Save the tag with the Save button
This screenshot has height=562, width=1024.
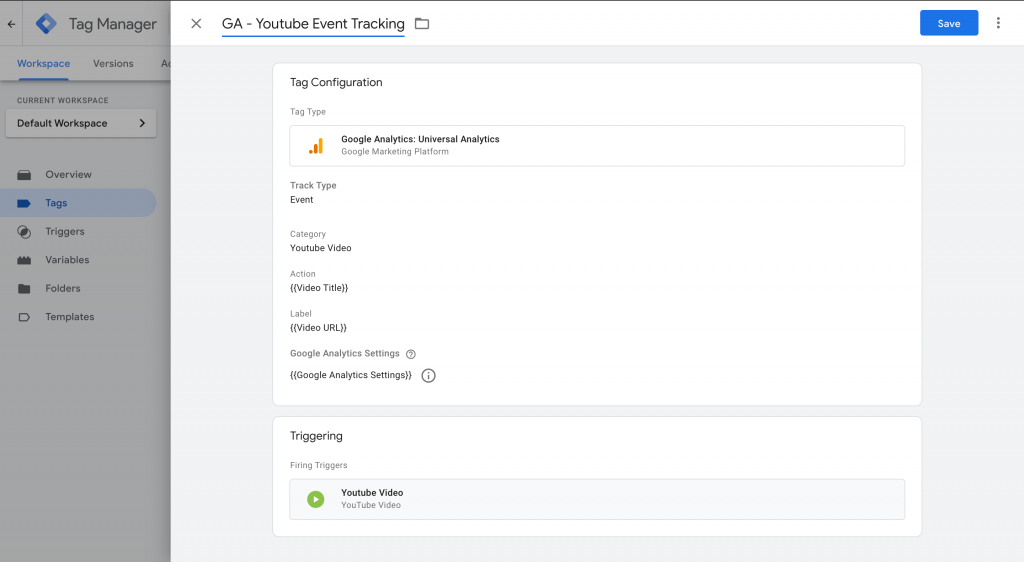[949, 23]
